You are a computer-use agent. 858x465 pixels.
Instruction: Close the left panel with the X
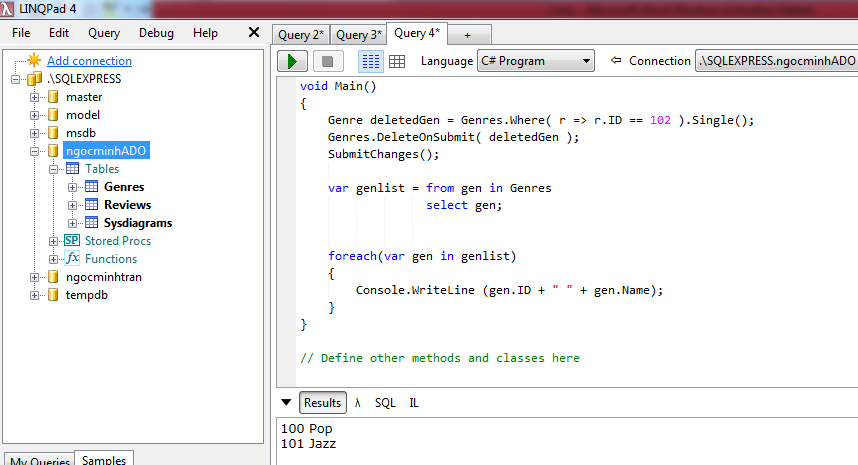click(253, 32)
